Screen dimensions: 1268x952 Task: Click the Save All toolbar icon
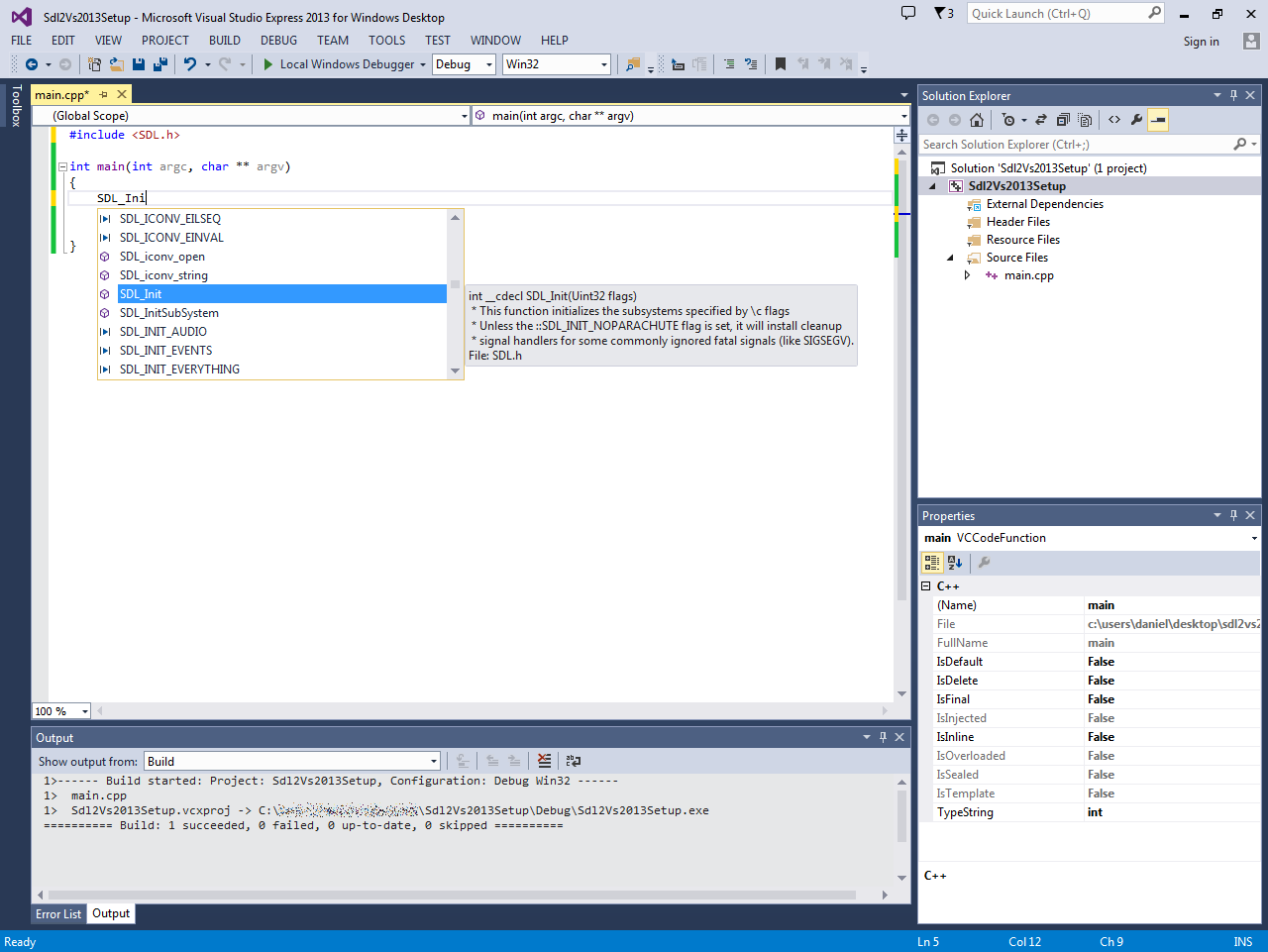click(158, 63)
